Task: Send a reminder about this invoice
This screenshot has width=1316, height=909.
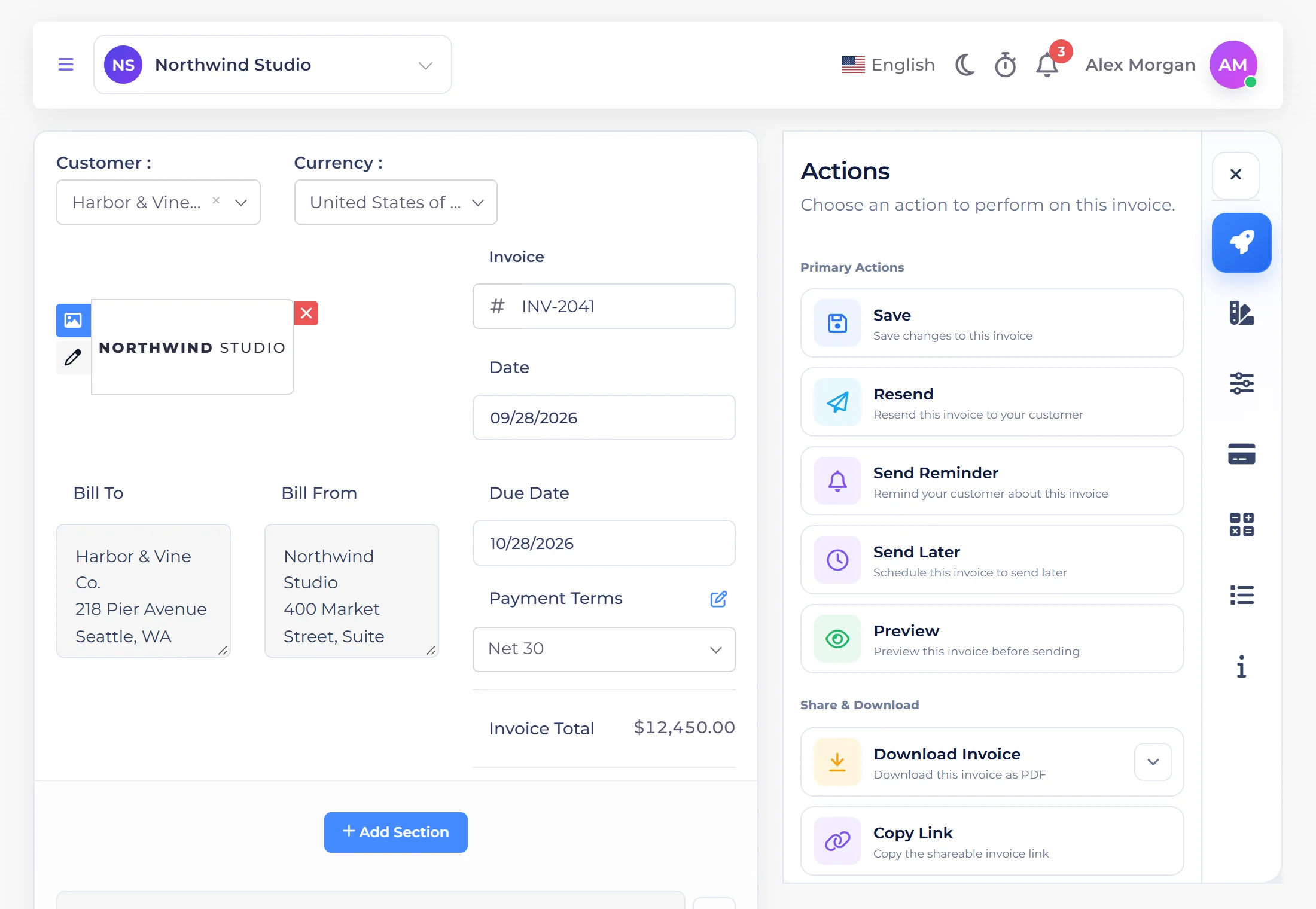Action: coord(992,481)
